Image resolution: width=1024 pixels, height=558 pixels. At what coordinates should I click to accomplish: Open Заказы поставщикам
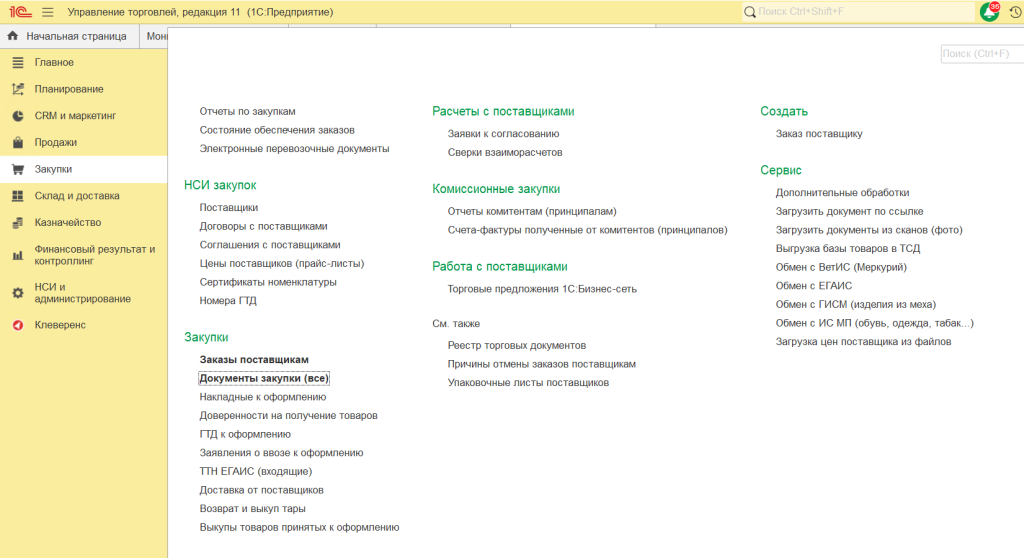254,359
